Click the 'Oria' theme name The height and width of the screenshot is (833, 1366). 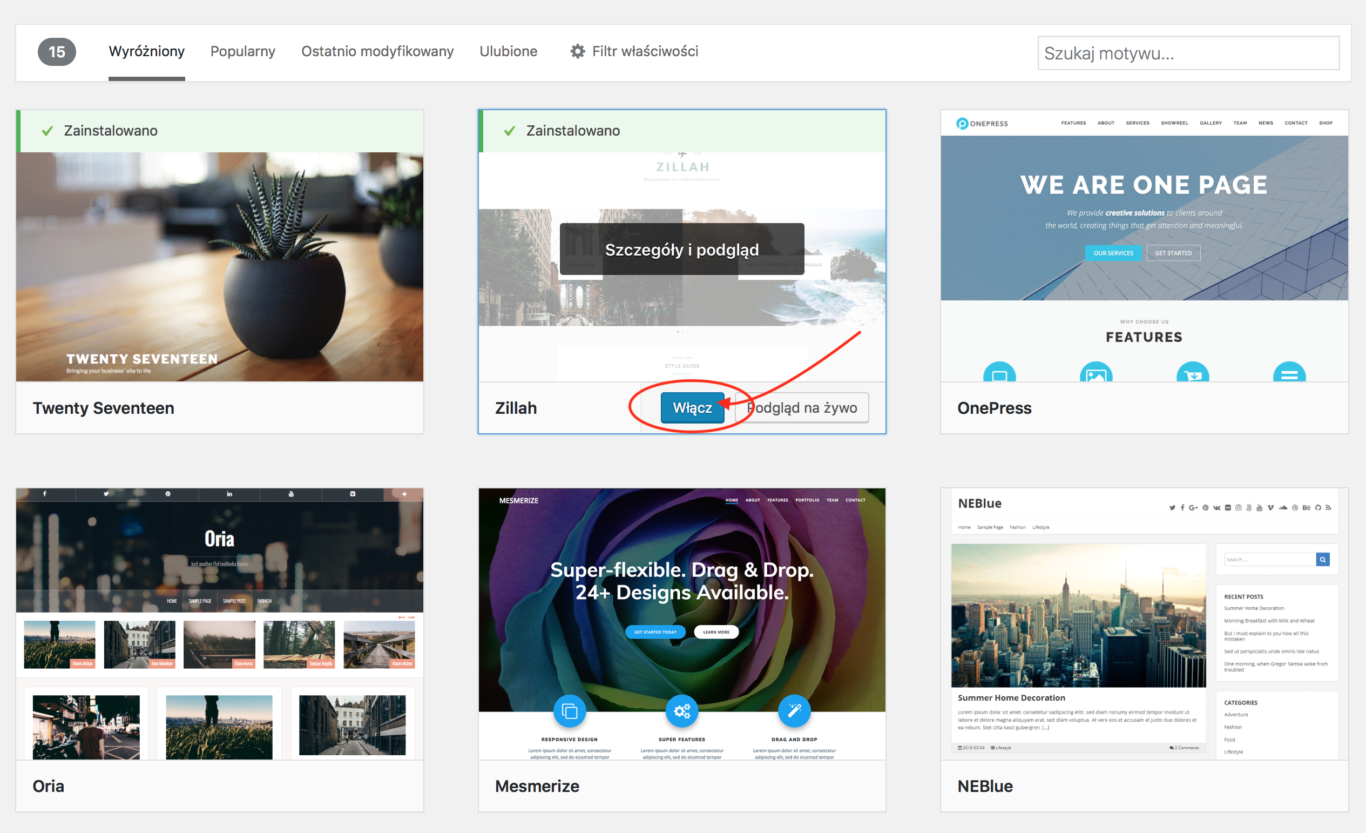tap(49, 786)
